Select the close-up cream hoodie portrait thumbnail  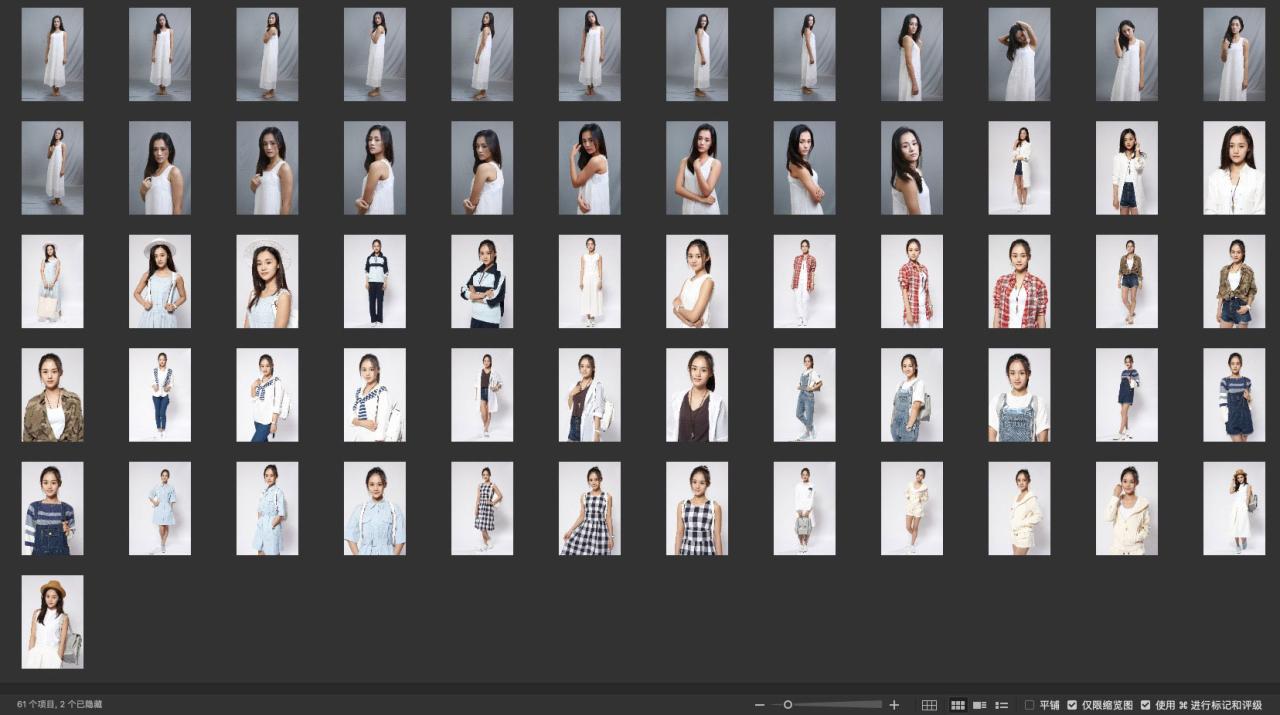click(1126, 508)
